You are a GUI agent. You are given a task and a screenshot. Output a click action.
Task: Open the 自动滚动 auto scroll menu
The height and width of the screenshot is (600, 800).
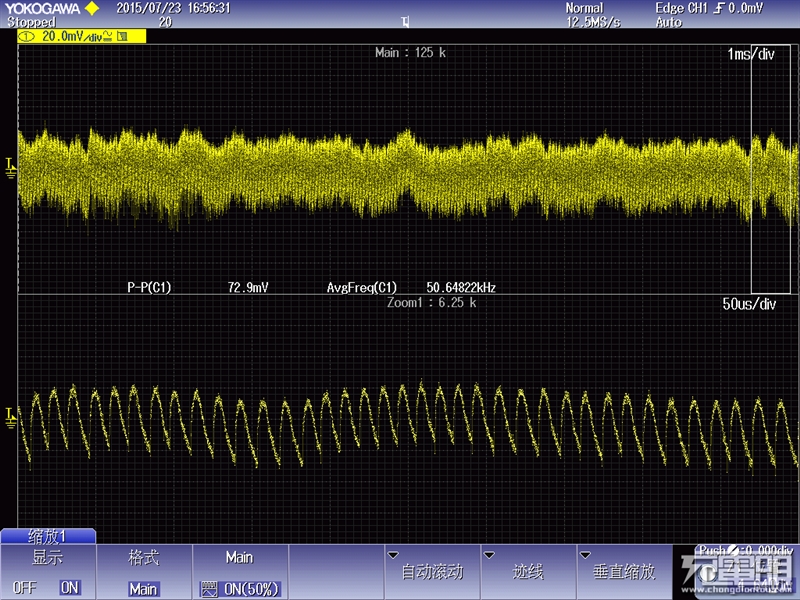point(432,571)
